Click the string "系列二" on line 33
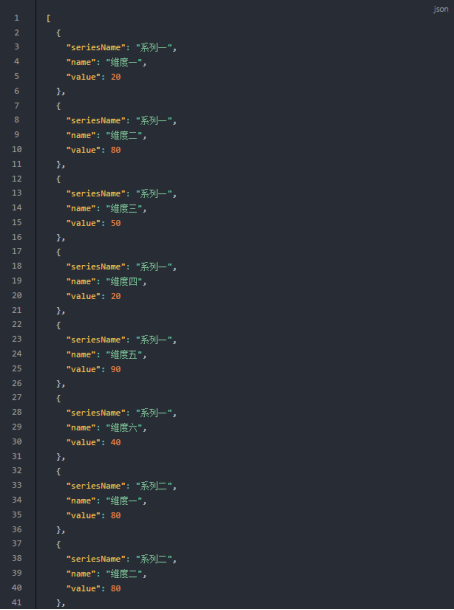The height and width of the screenshot is (610, 454). (x=154, y=486)
